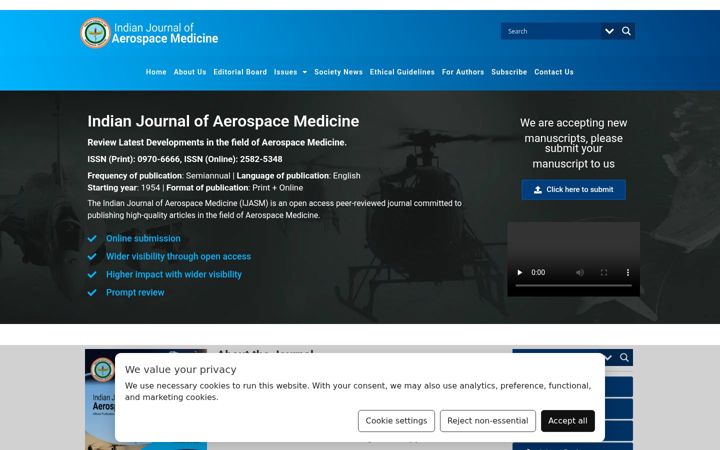720x450 pixels.
Task: Click header journal title text logo
Action: point(165,33)
